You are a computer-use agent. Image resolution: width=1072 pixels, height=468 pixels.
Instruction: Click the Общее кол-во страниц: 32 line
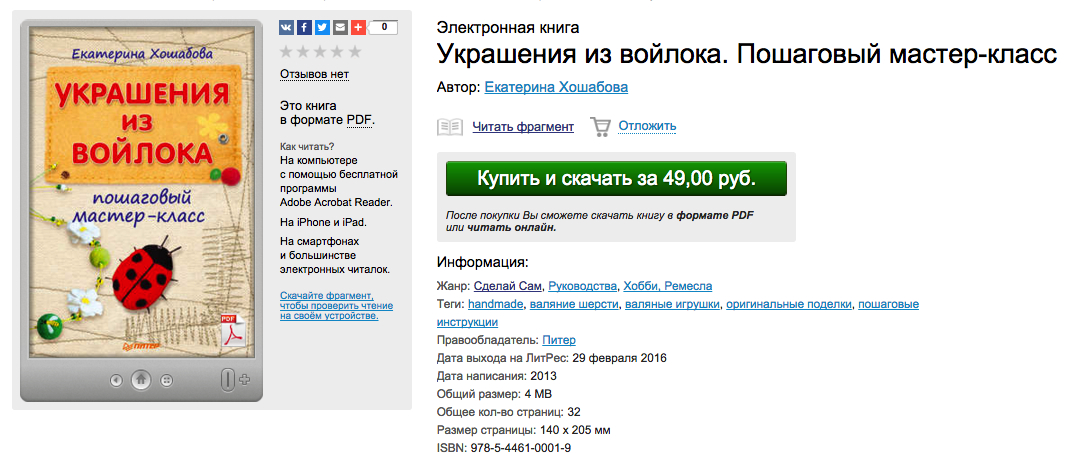(509, 412)
